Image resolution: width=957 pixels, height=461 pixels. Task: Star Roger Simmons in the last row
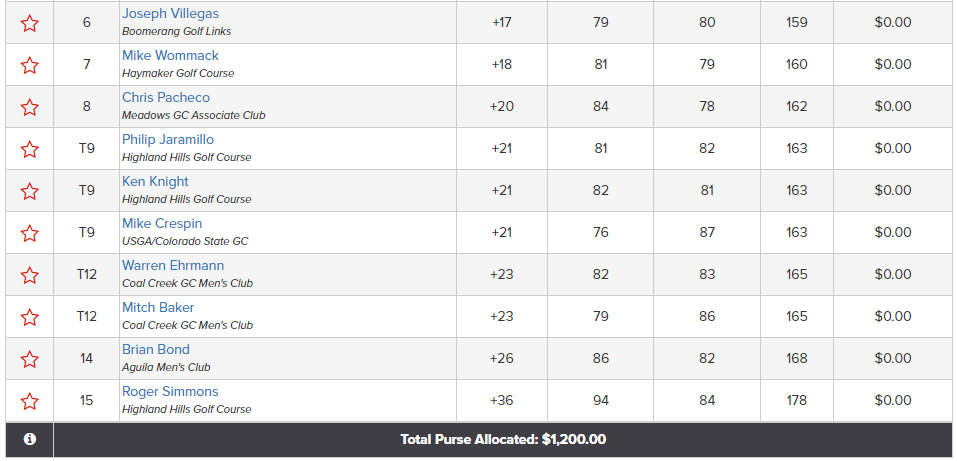[29, 401]
